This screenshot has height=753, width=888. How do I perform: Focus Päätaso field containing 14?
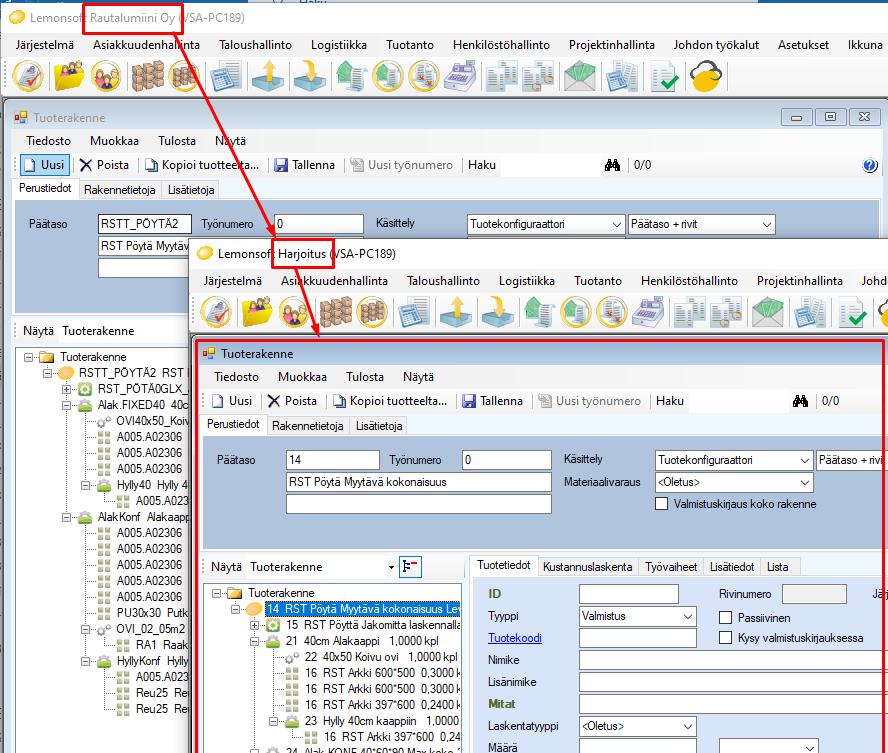tap(333, 460)
